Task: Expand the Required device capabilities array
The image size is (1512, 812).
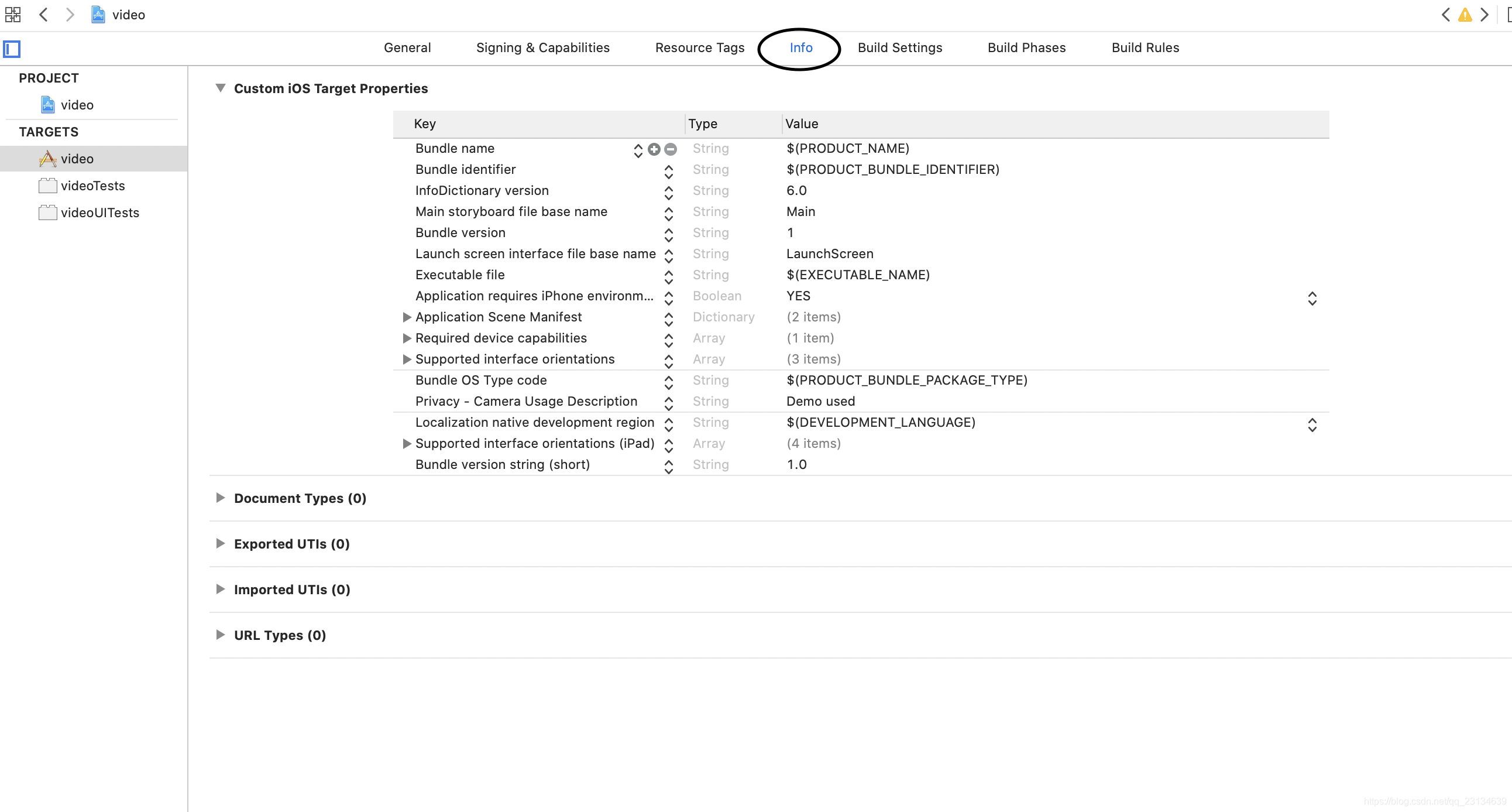Action: click(x=406, y=338)
